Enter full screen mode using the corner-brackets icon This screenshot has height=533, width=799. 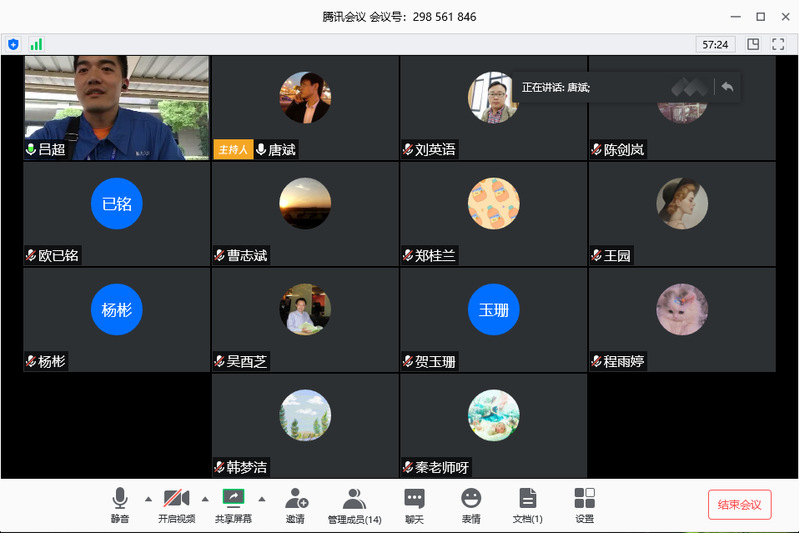pyautogui.click(x=779, y=44)
